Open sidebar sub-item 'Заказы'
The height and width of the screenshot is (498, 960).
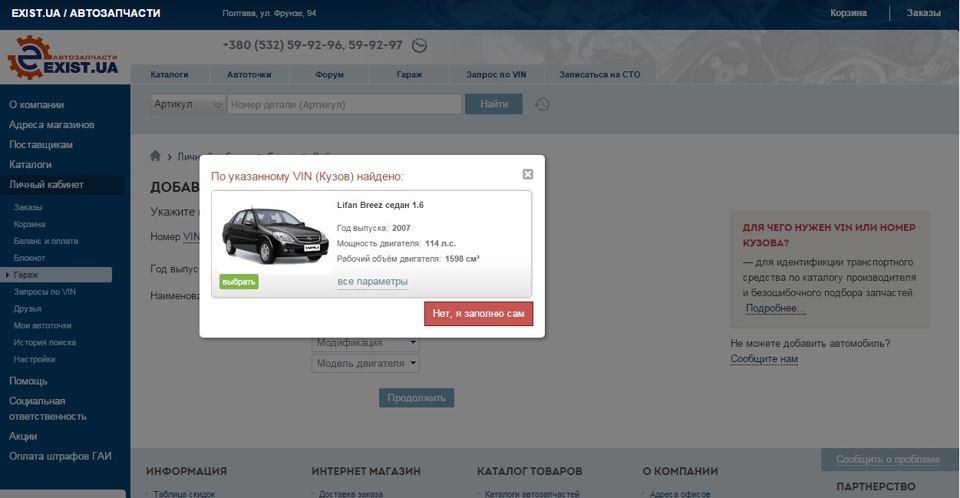[x=28, y=207]
